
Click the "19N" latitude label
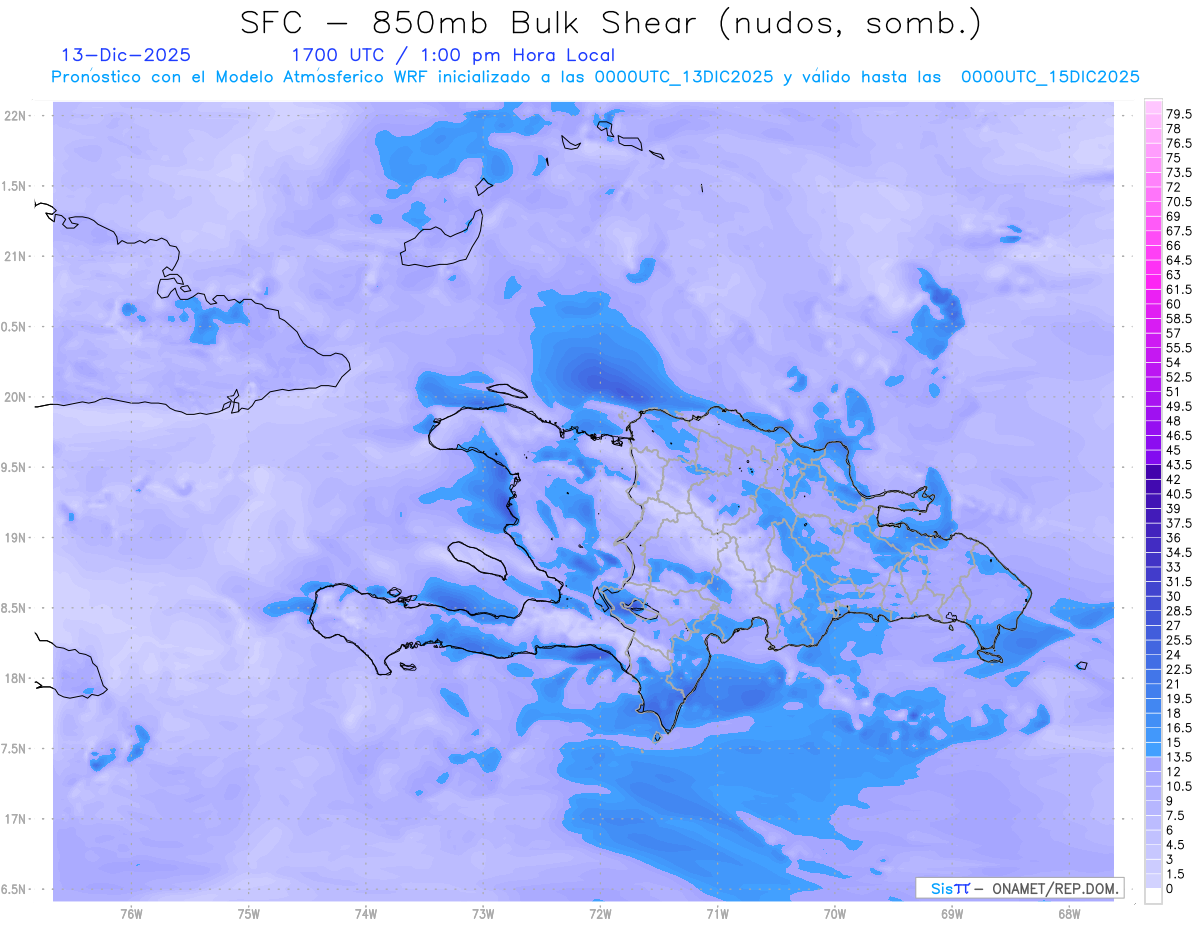click(x=16, y=537)
